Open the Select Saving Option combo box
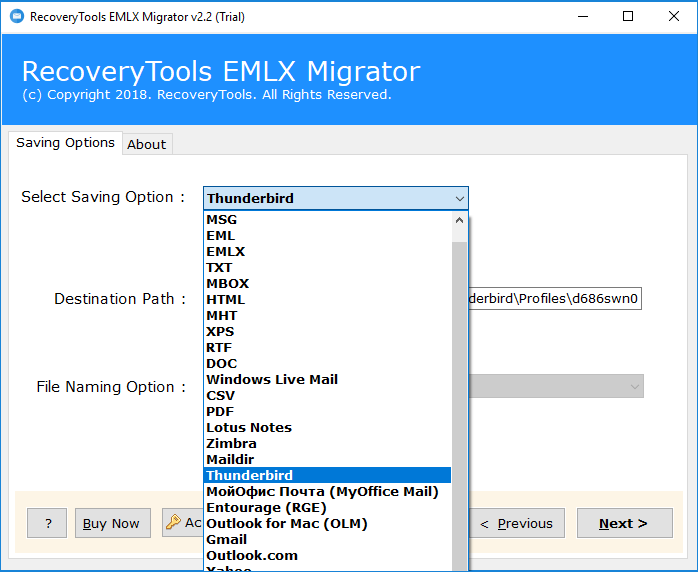Image resolution: width=698 pixels, height=572 pixels. tap(336, 198)
